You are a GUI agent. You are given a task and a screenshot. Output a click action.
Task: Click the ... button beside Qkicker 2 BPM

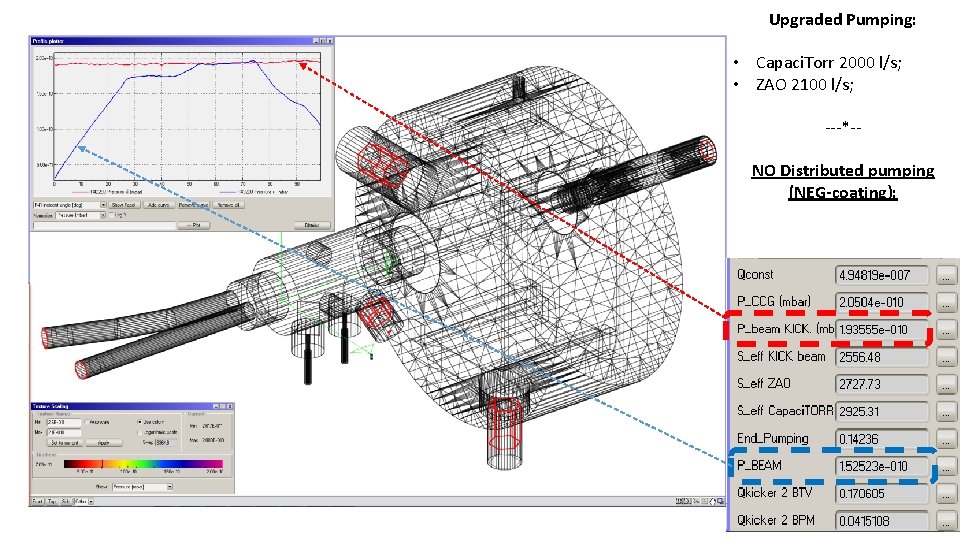pyautogui.click(x=945, y=521)
